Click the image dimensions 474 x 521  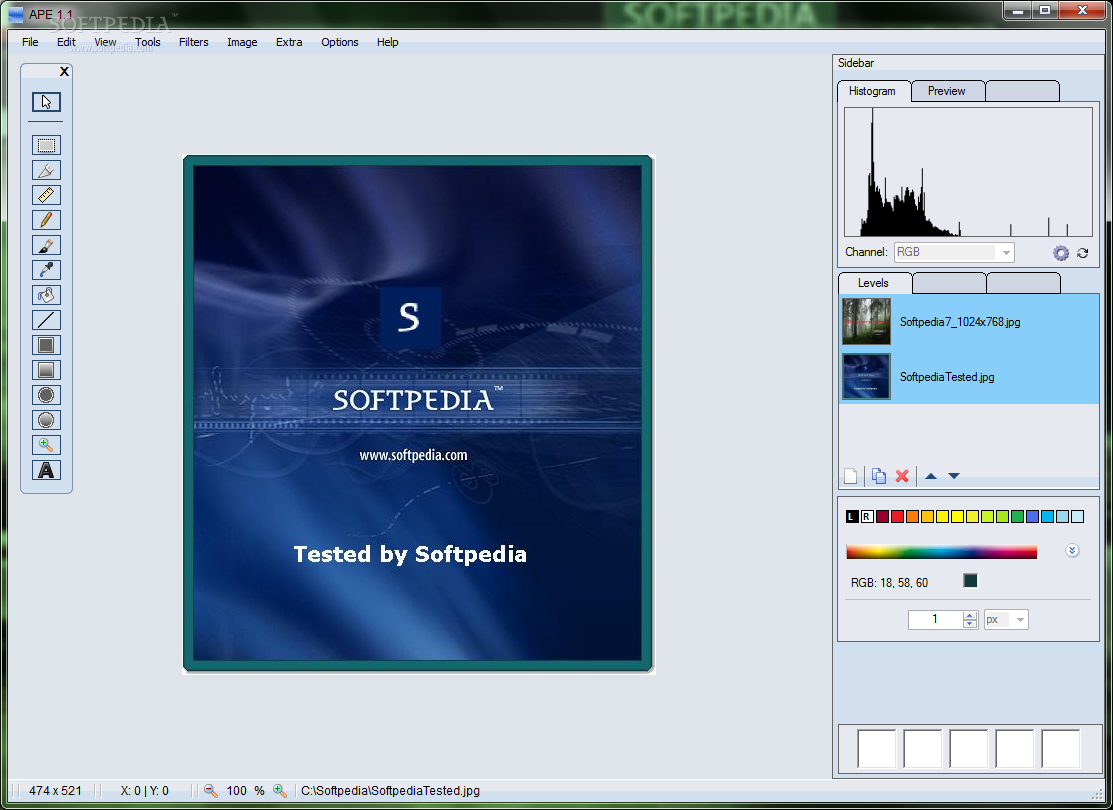(55, 790)
